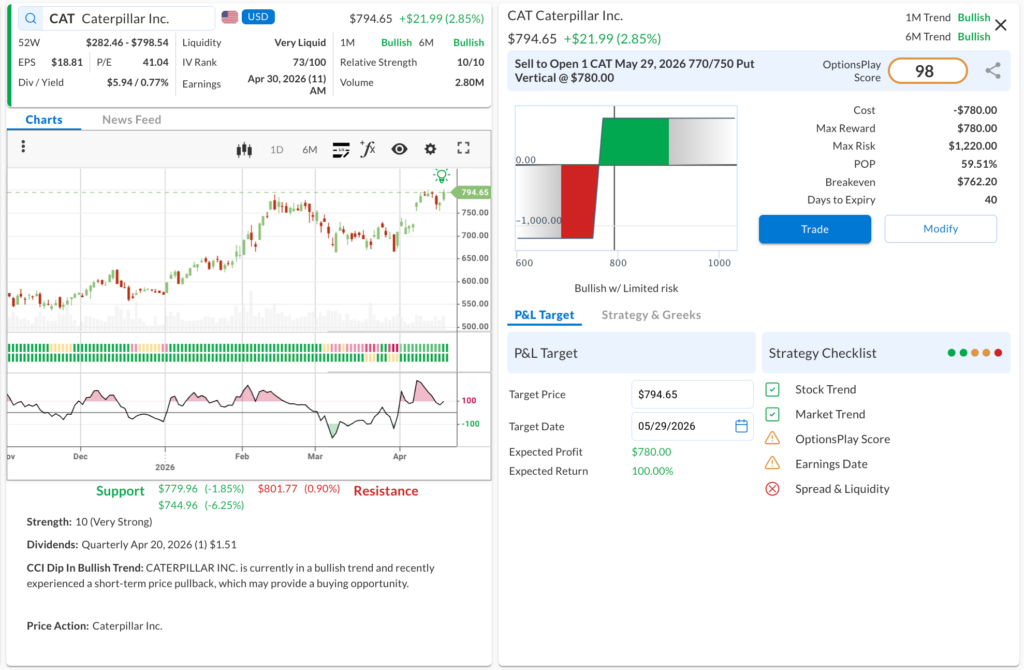Switch to the News Feed tab
This screenshot has width=1024, height=670.
click(131, 120)
